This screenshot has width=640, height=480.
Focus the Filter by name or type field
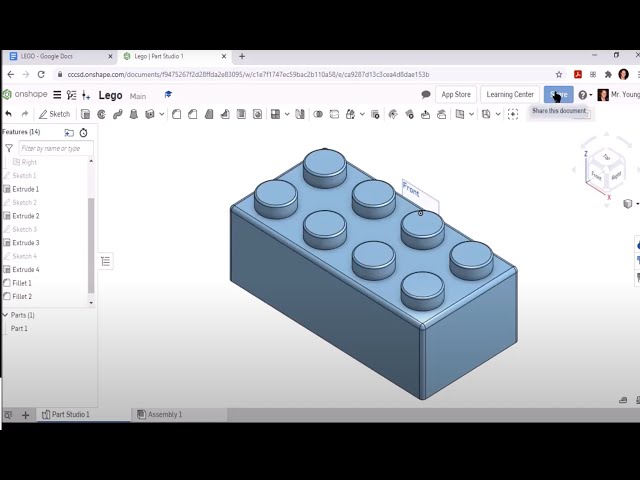(x=56, y=148)
